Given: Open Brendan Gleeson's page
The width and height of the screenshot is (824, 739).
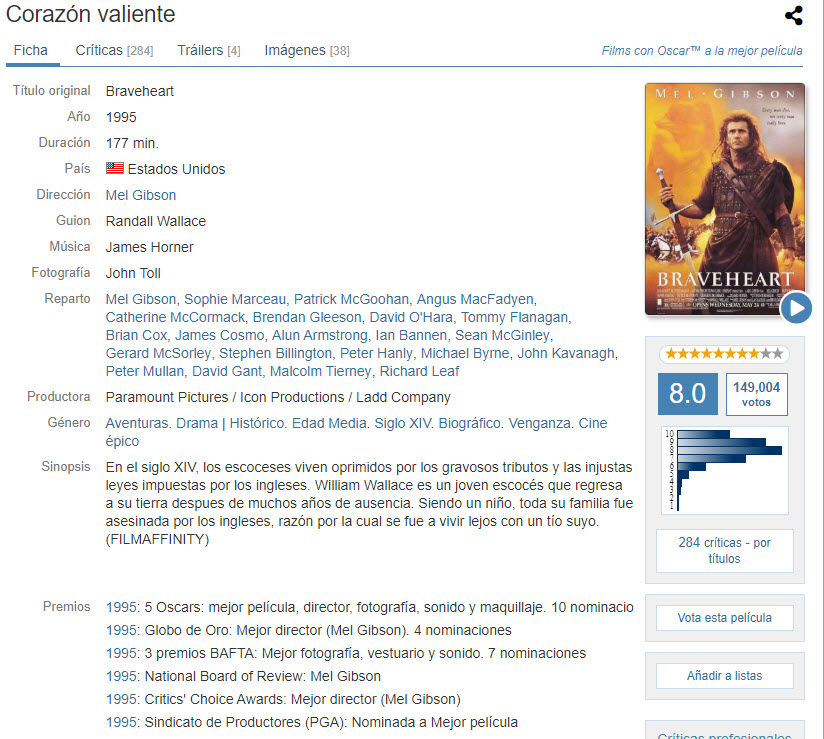Looking at the screenshot, I should pos(307,317).
